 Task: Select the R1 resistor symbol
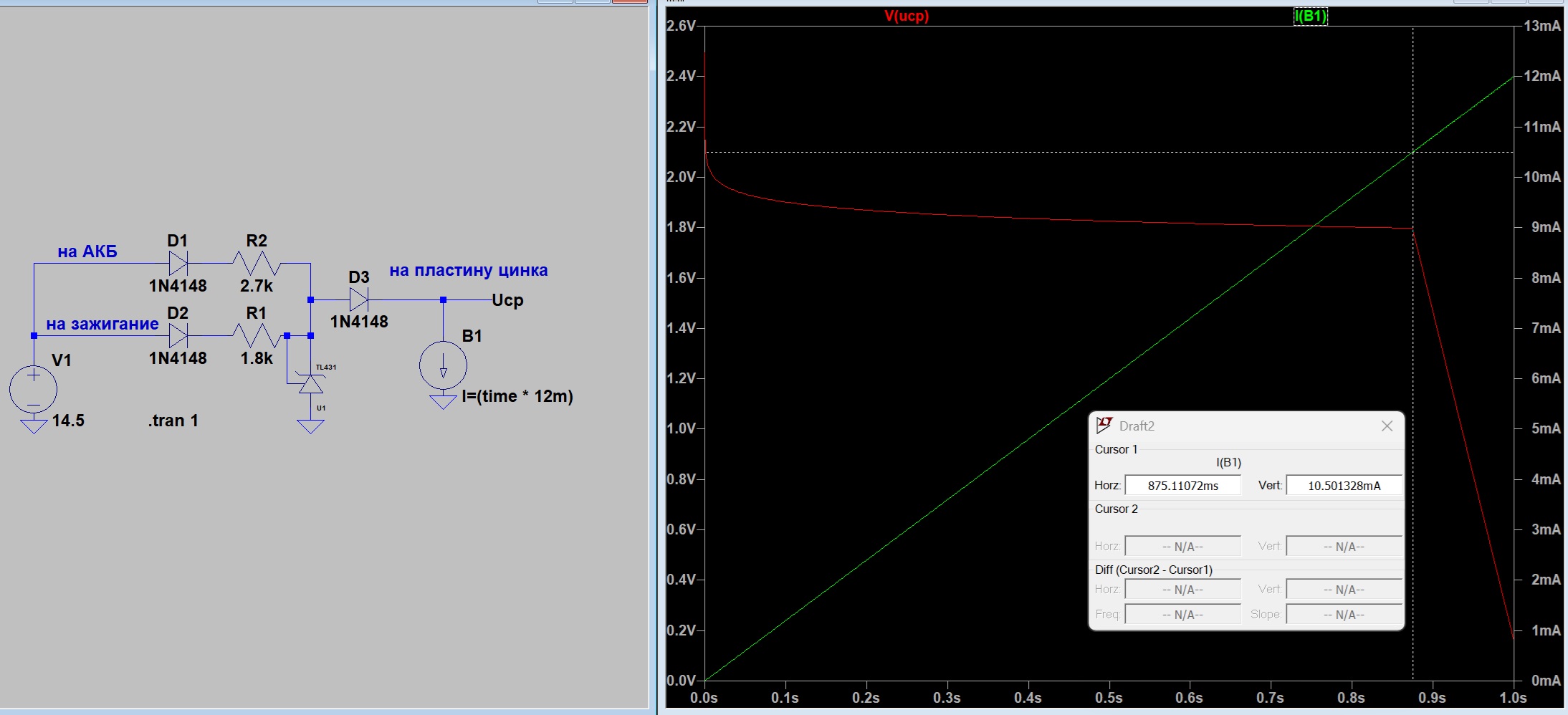click(x=256, y=335)
